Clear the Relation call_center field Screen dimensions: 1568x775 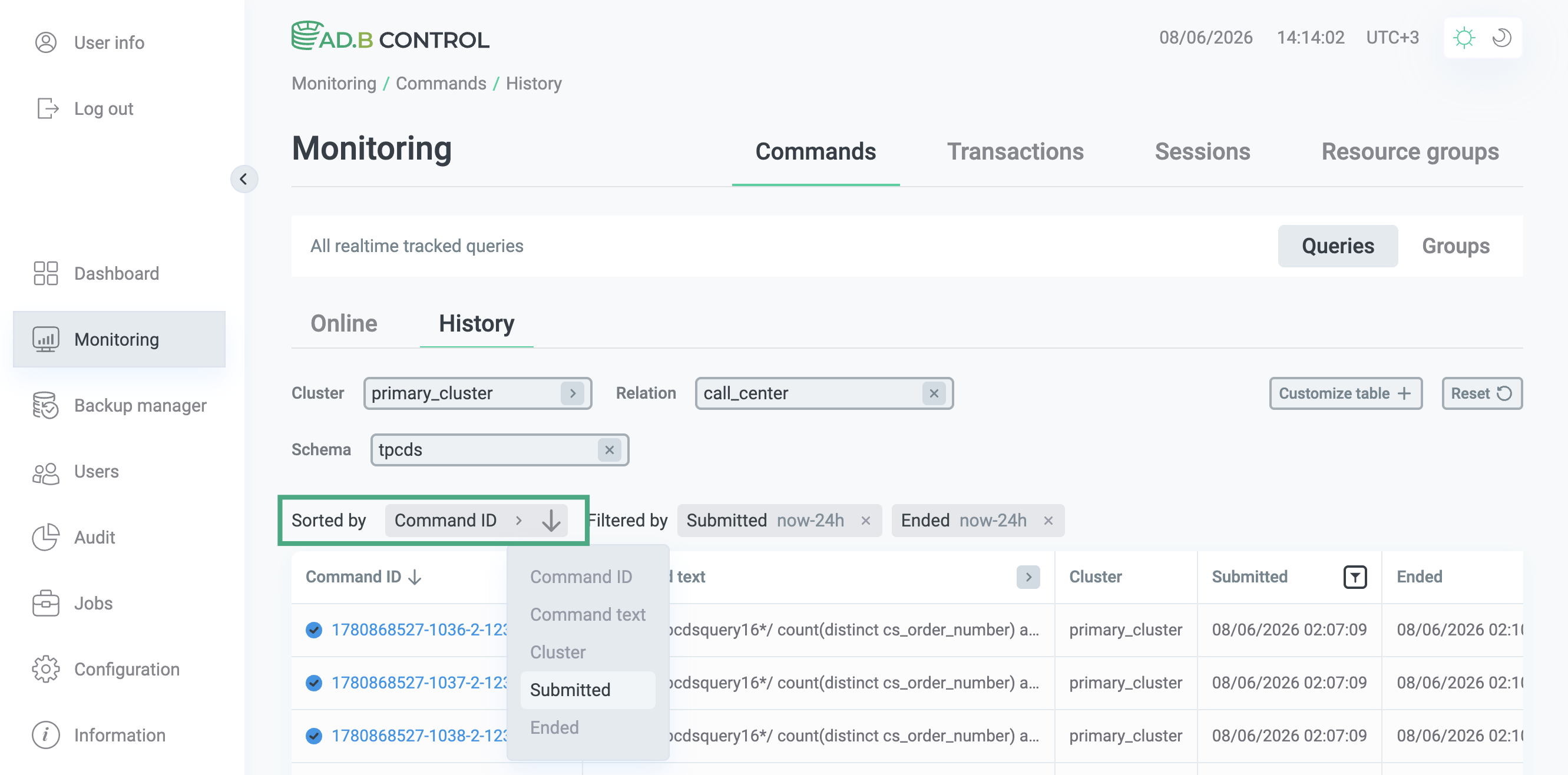coord(933,393)
